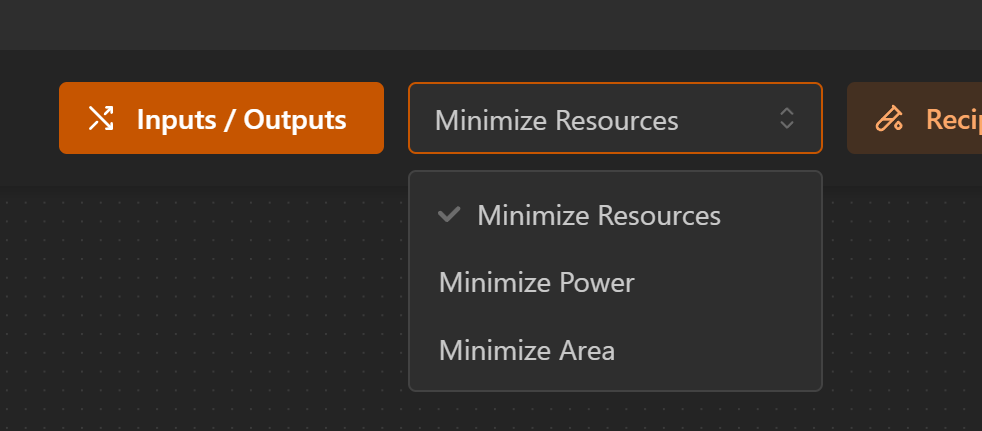Open the partially visible Recipes button
Image resolution: width=982 pixels, height=431 pixels.
point(914,118)
